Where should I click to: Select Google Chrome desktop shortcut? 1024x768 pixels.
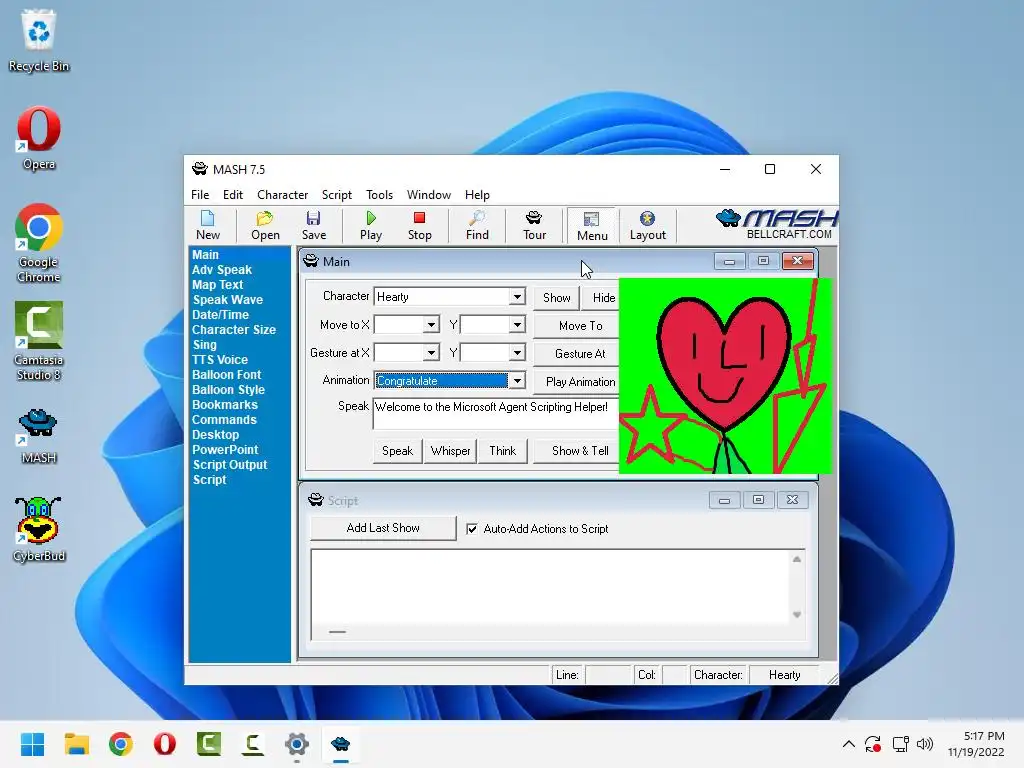pyautogui.click(x=39, y=243)
